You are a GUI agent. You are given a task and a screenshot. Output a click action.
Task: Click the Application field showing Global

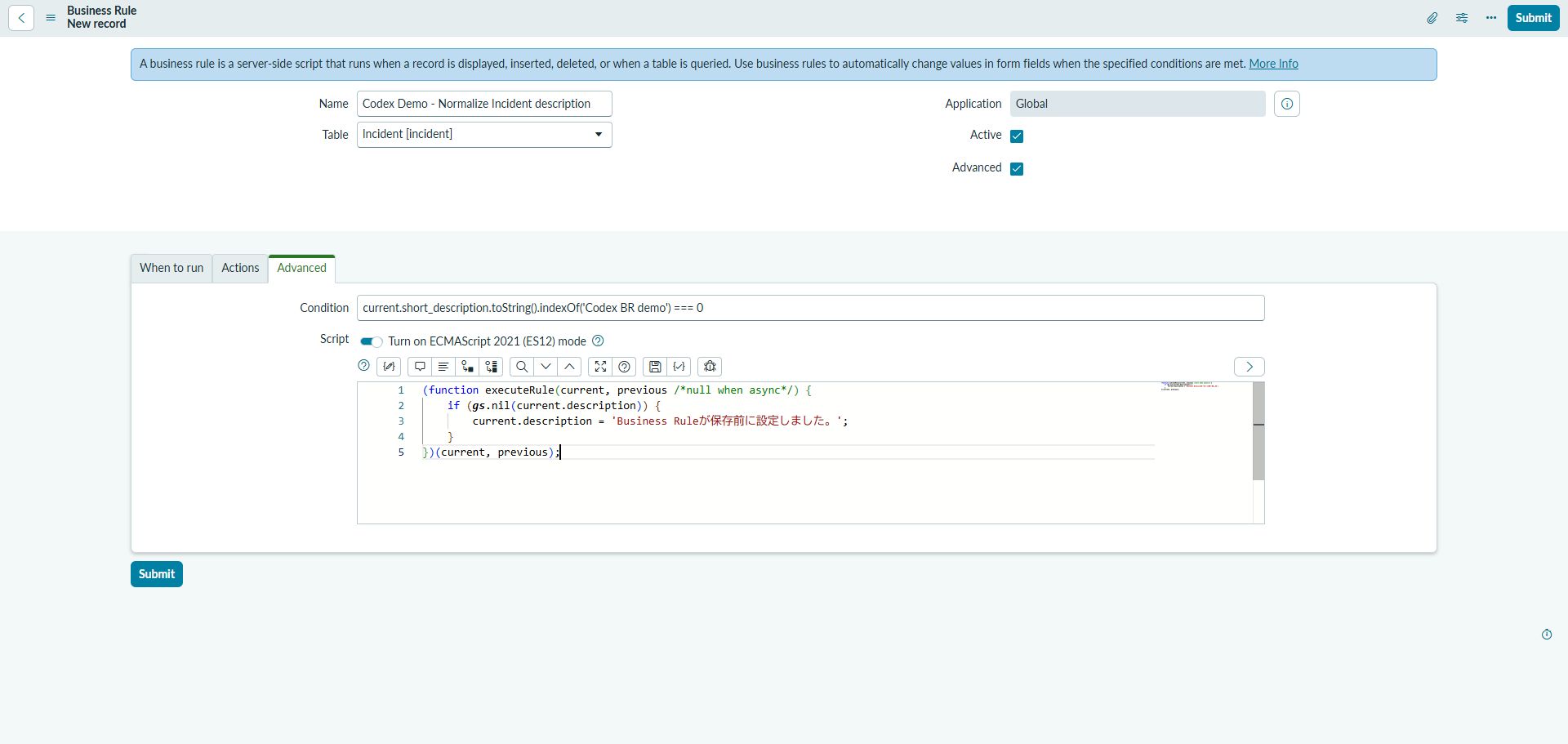click(1138, 104)
